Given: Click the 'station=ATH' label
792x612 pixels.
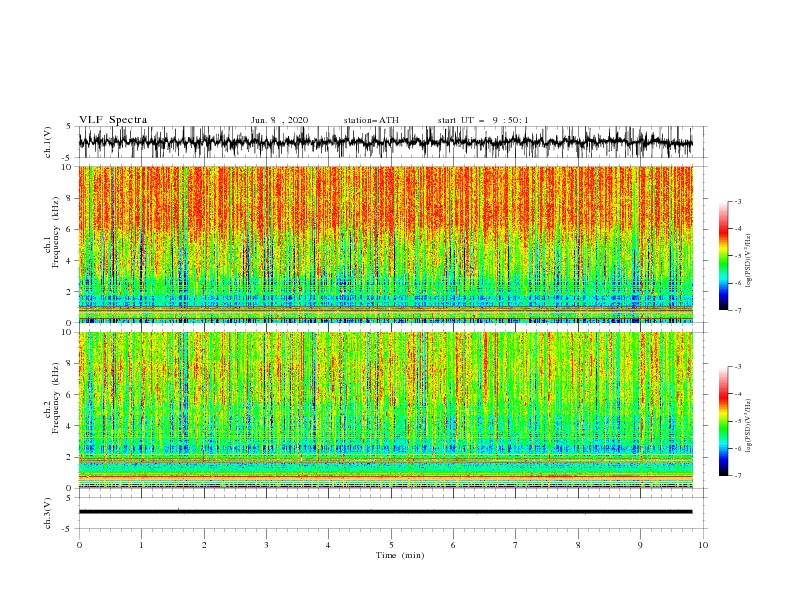Looking at the screenshot, I should coord(371,120).
